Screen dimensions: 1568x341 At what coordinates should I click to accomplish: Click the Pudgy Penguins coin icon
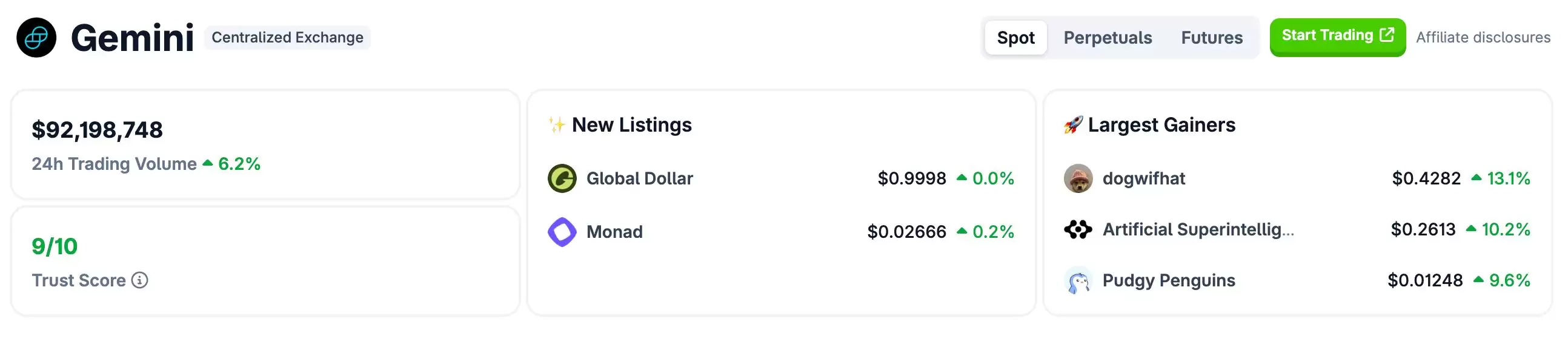1078,280
